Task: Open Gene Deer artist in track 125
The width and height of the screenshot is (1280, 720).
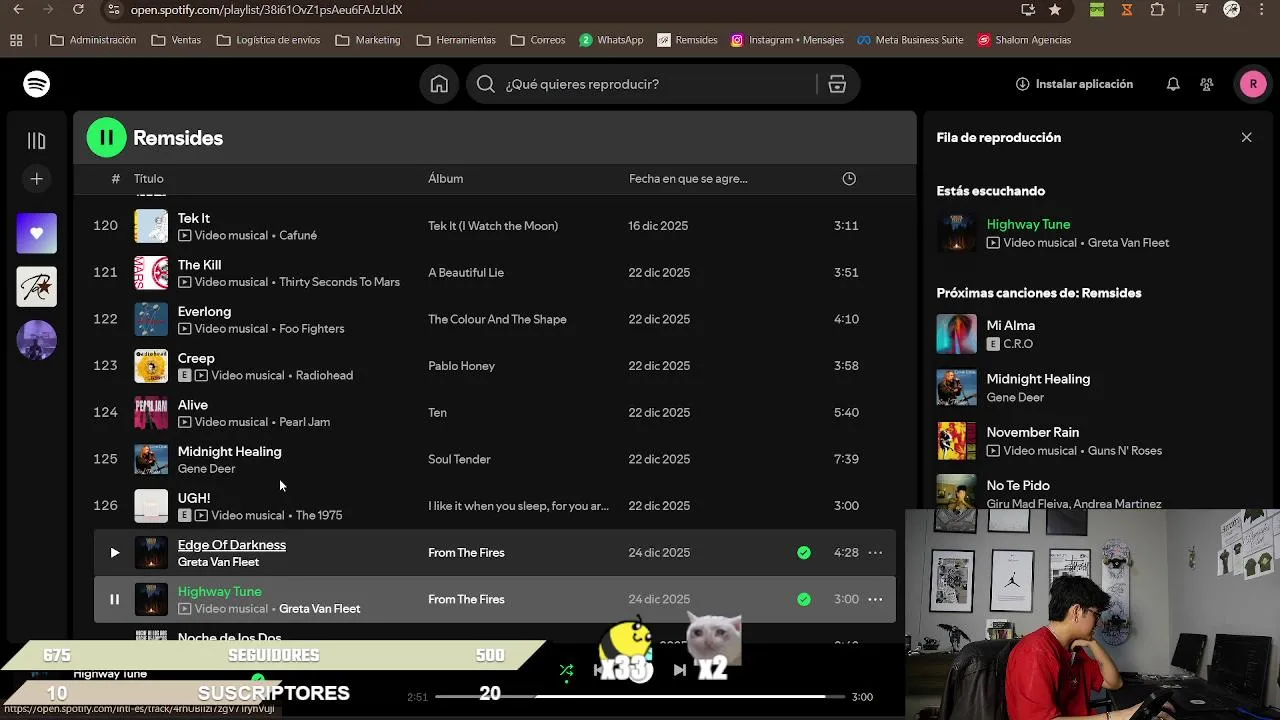Action: click(206, 468)
